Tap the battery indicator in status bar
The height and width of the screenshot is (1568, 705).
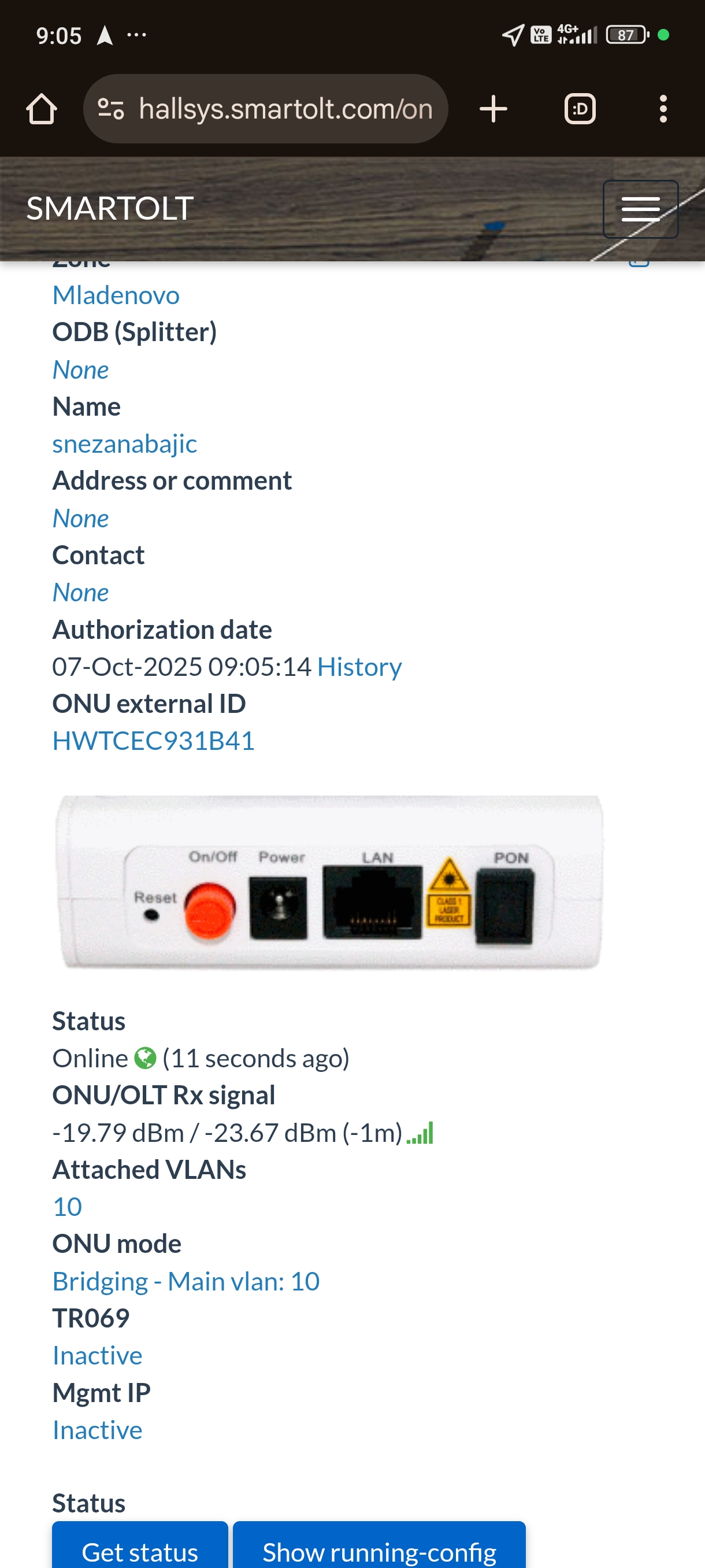click(x=627, y=35)
